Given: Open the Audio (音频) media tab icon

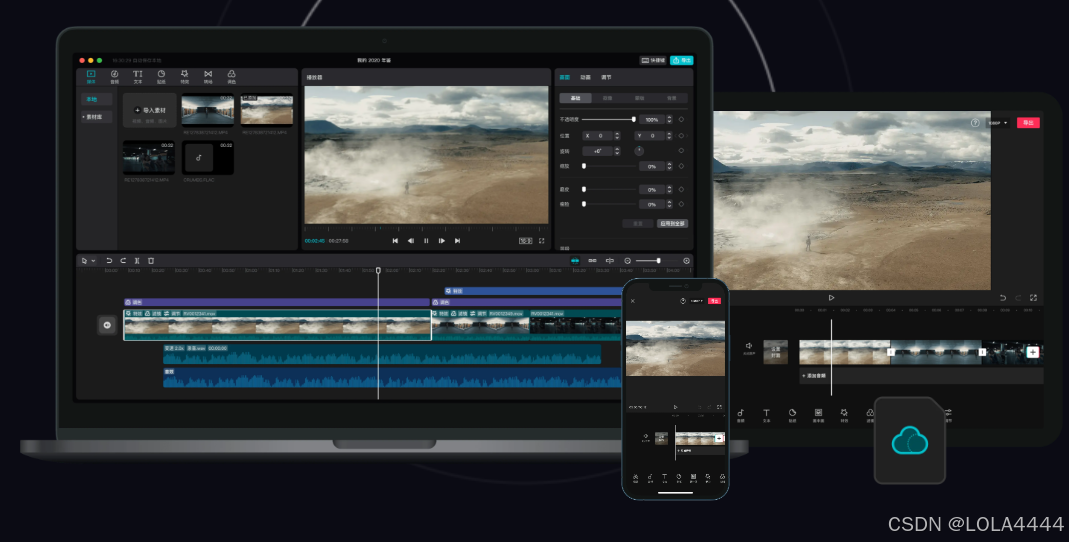Looking at the screenshot, I should 115,76.
